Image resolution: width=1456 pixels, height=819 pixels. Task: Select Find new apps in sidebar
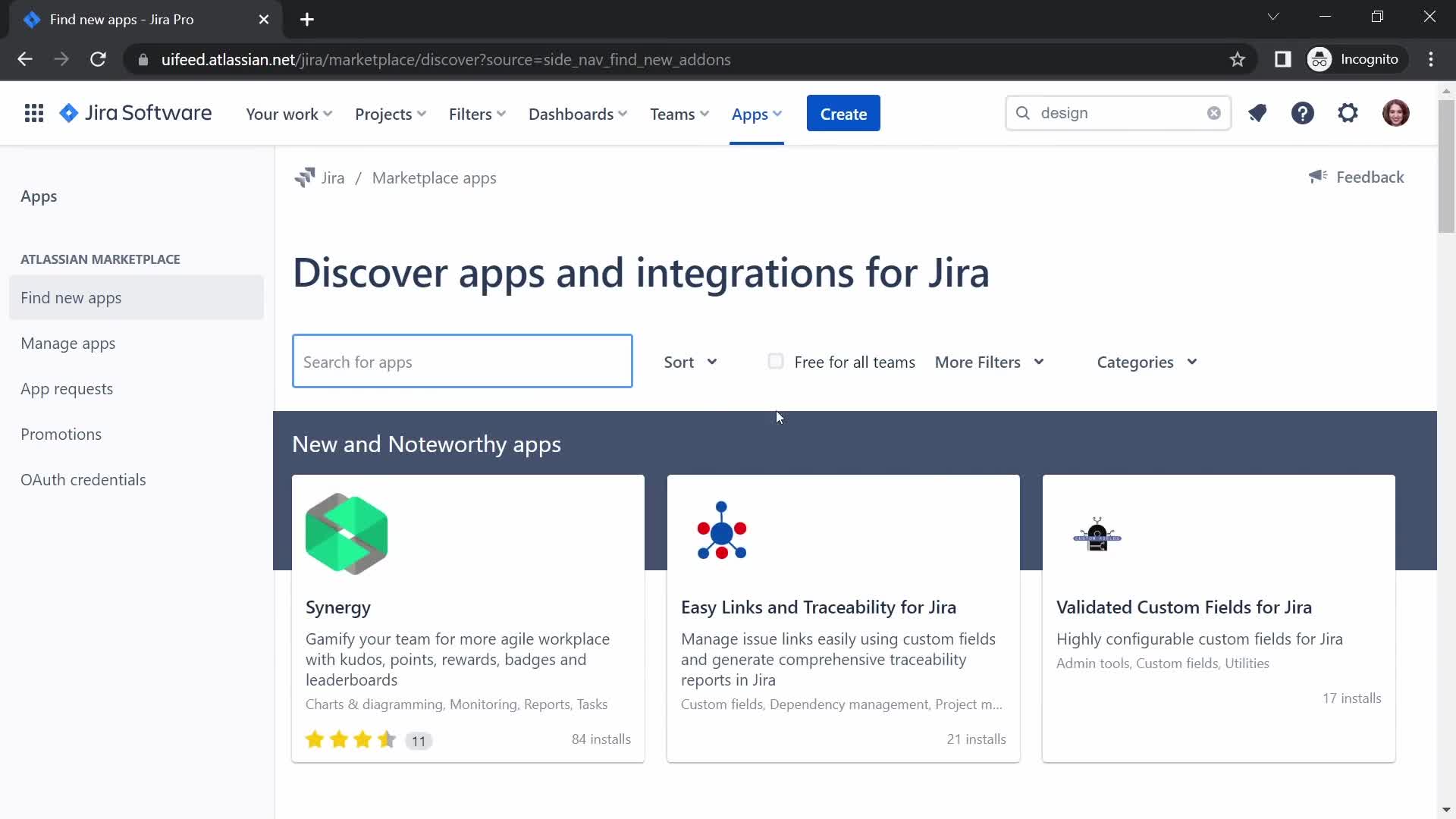pyautogui.click(x=136, y=298)
